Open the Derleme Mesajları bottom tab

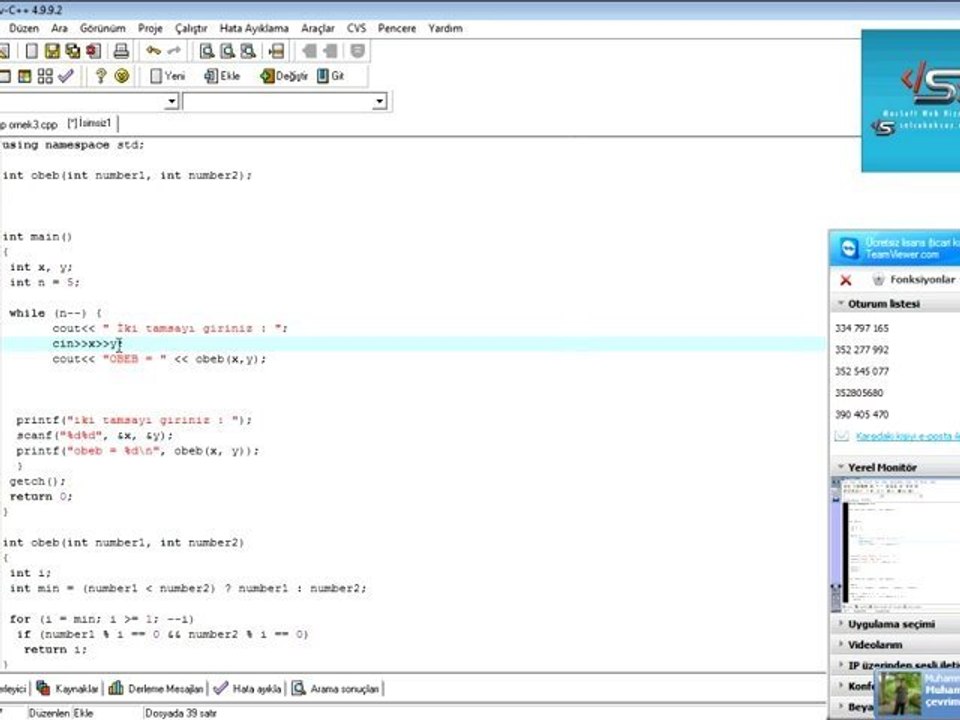click(x=156, y=689)
